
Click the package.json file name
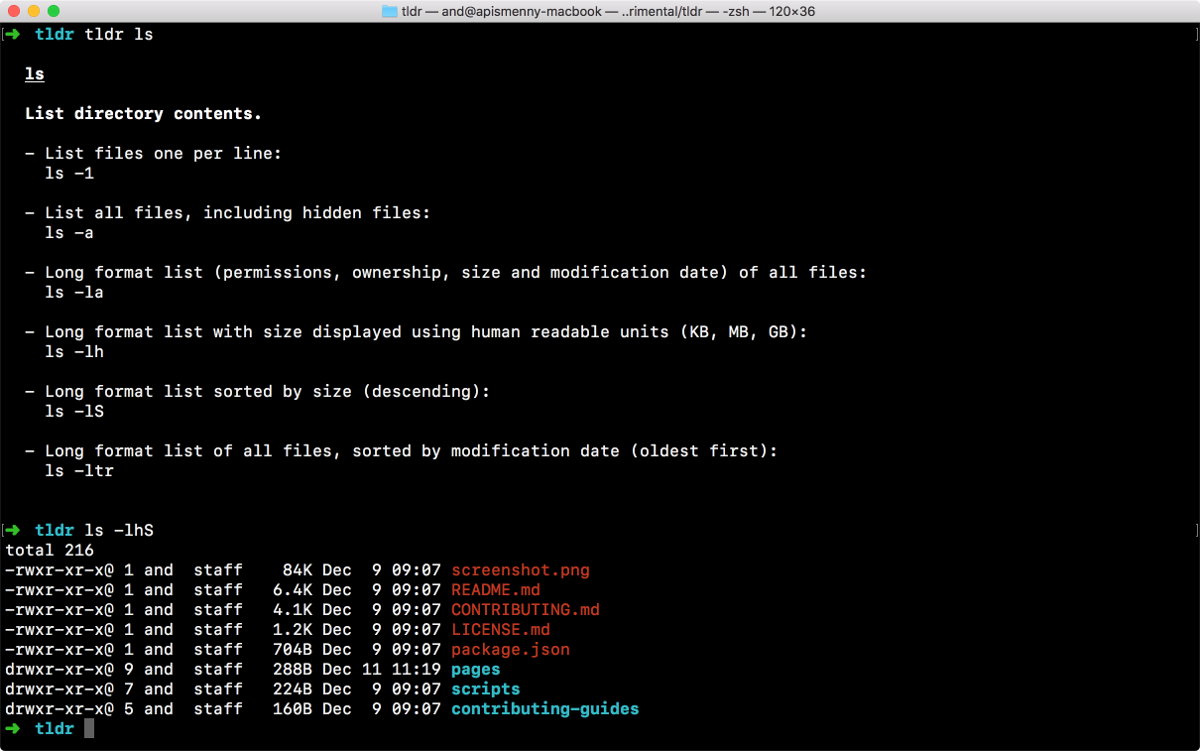click(510, 650)
